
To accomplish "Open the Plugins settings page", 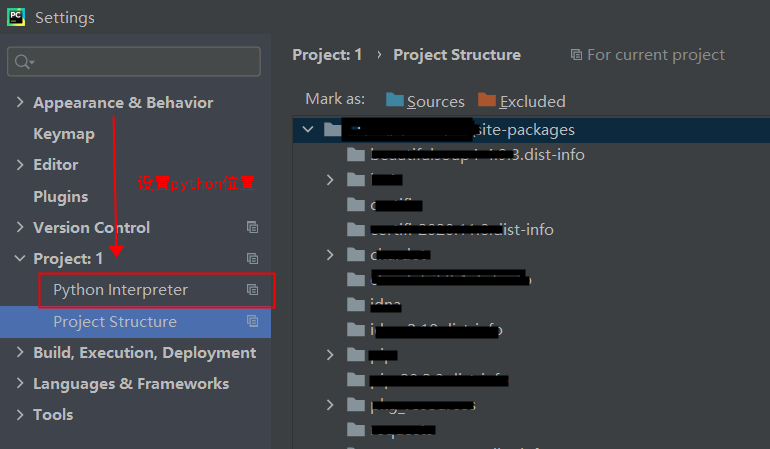I will point(60,196).
